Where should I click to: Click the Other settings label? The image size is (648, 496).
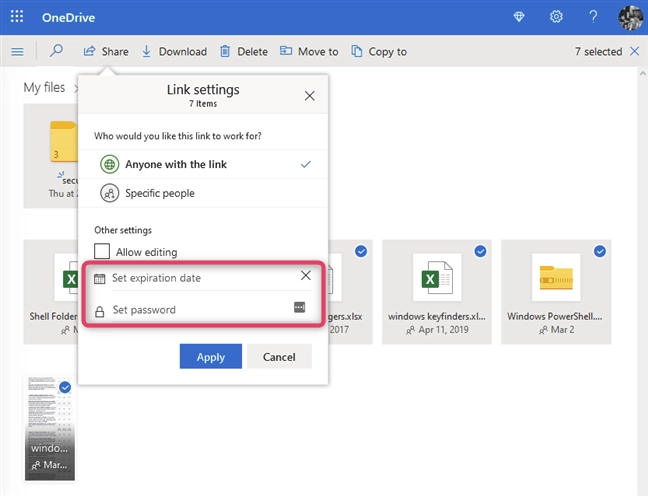(x=123, y=230)
